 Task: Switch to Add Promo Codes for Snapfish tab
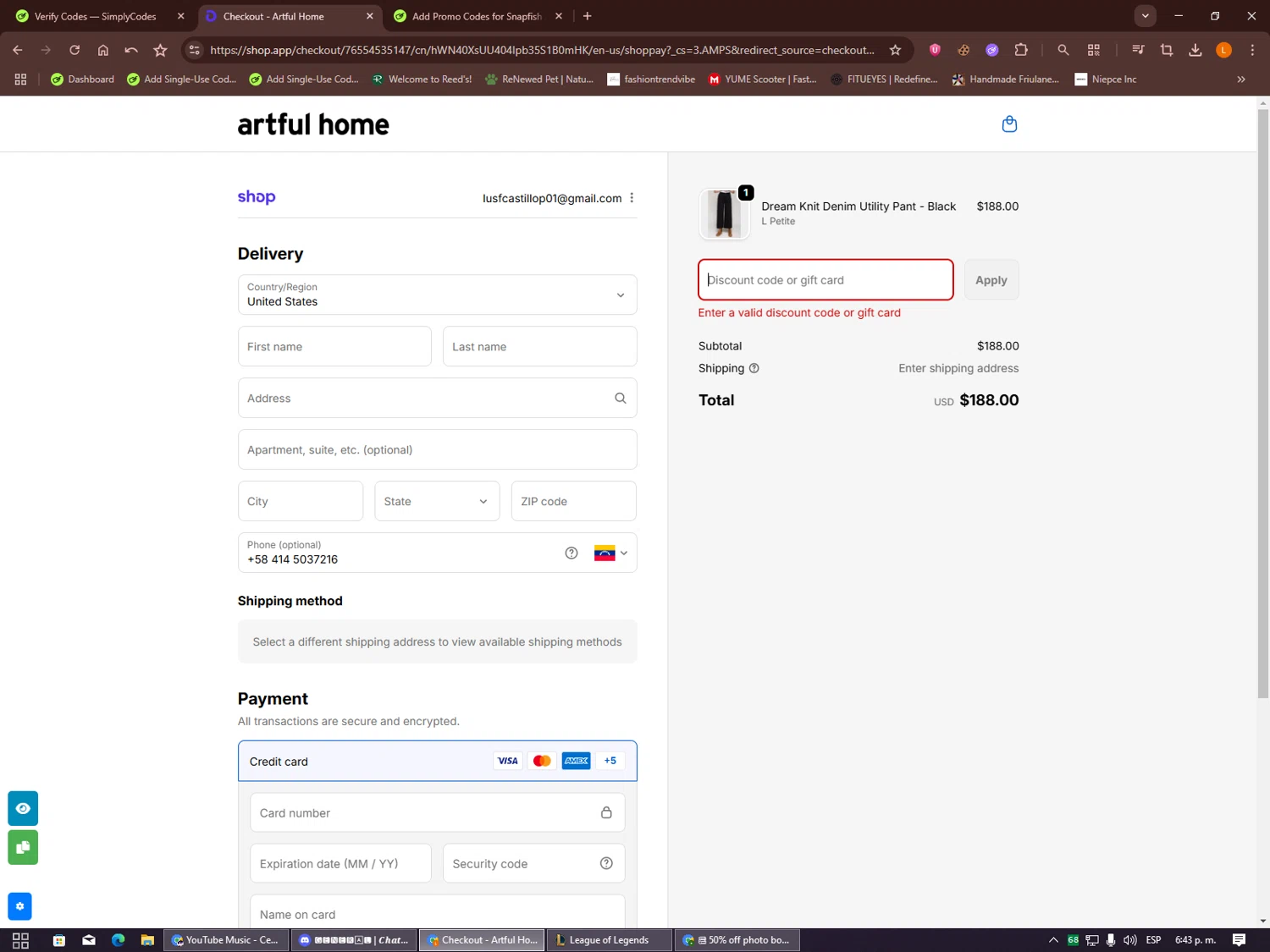coord(478,16)
